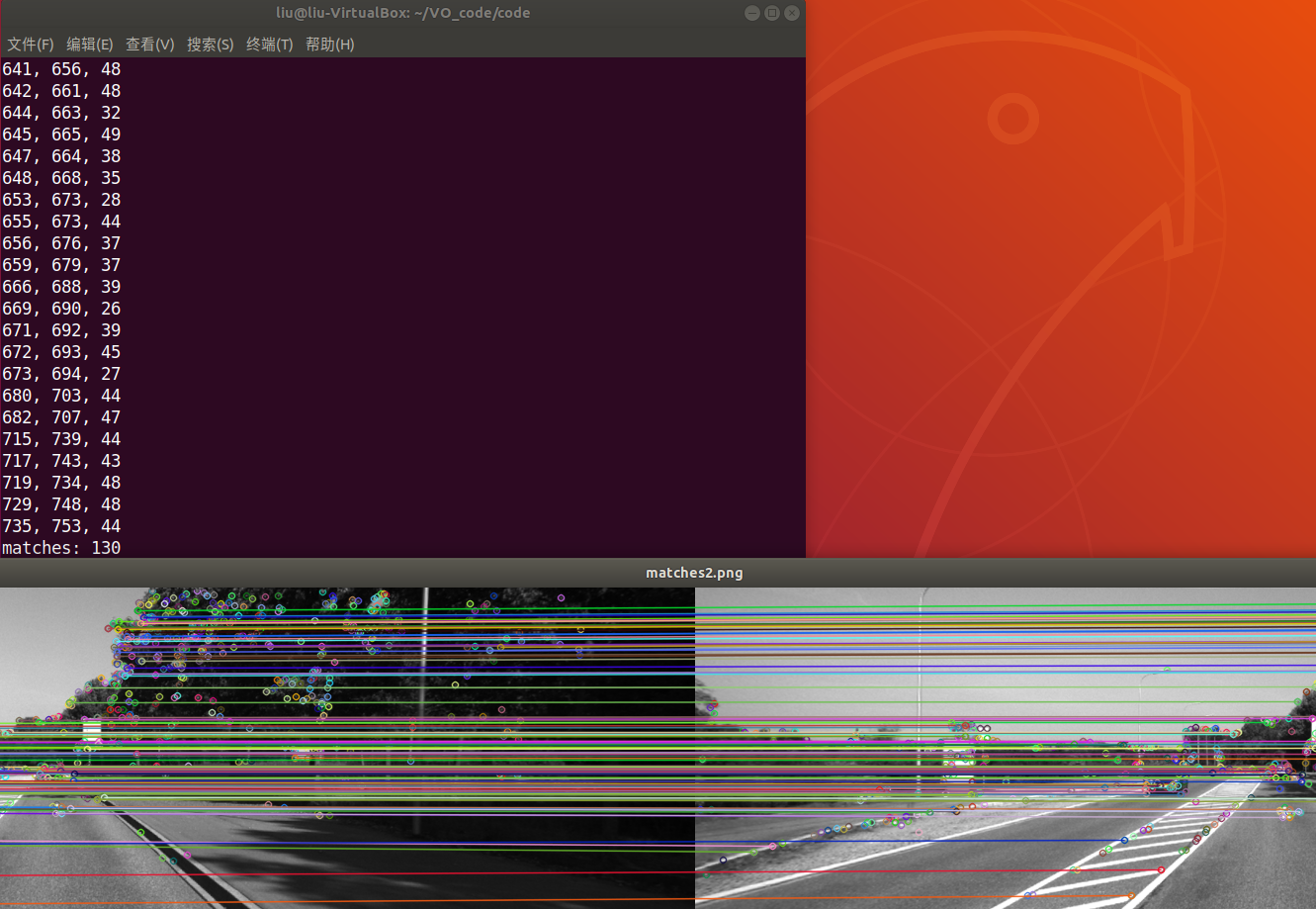This screenshot has width=1316, height=909.
Task: Open the 编辑(E) menu
Action: click(90, 44)
